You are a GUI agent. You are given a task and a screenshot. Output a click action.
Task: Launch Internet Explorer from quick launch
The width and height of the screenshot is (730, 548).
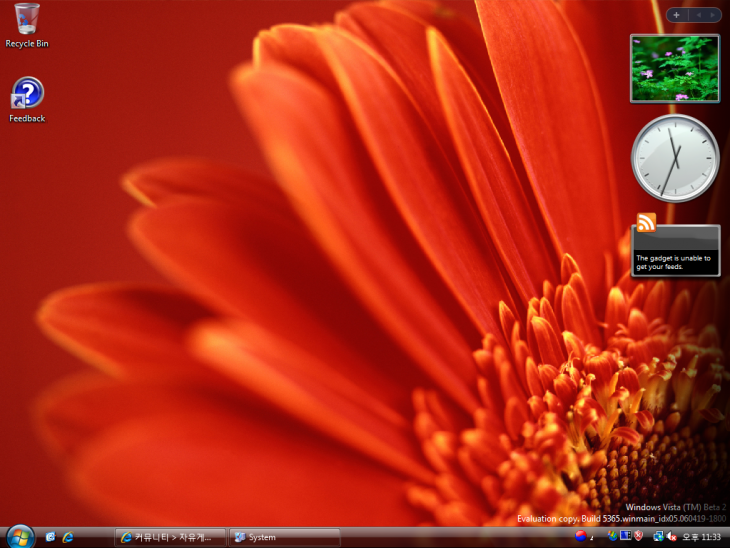(68, 537)
